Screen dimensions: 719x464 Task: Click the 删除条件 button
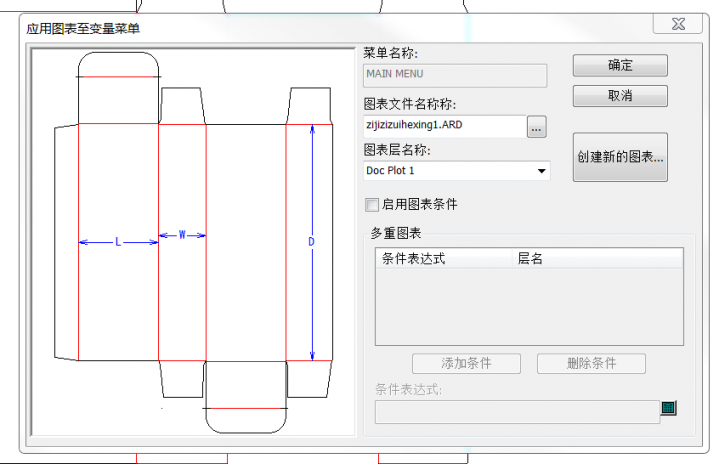point(591,363)
